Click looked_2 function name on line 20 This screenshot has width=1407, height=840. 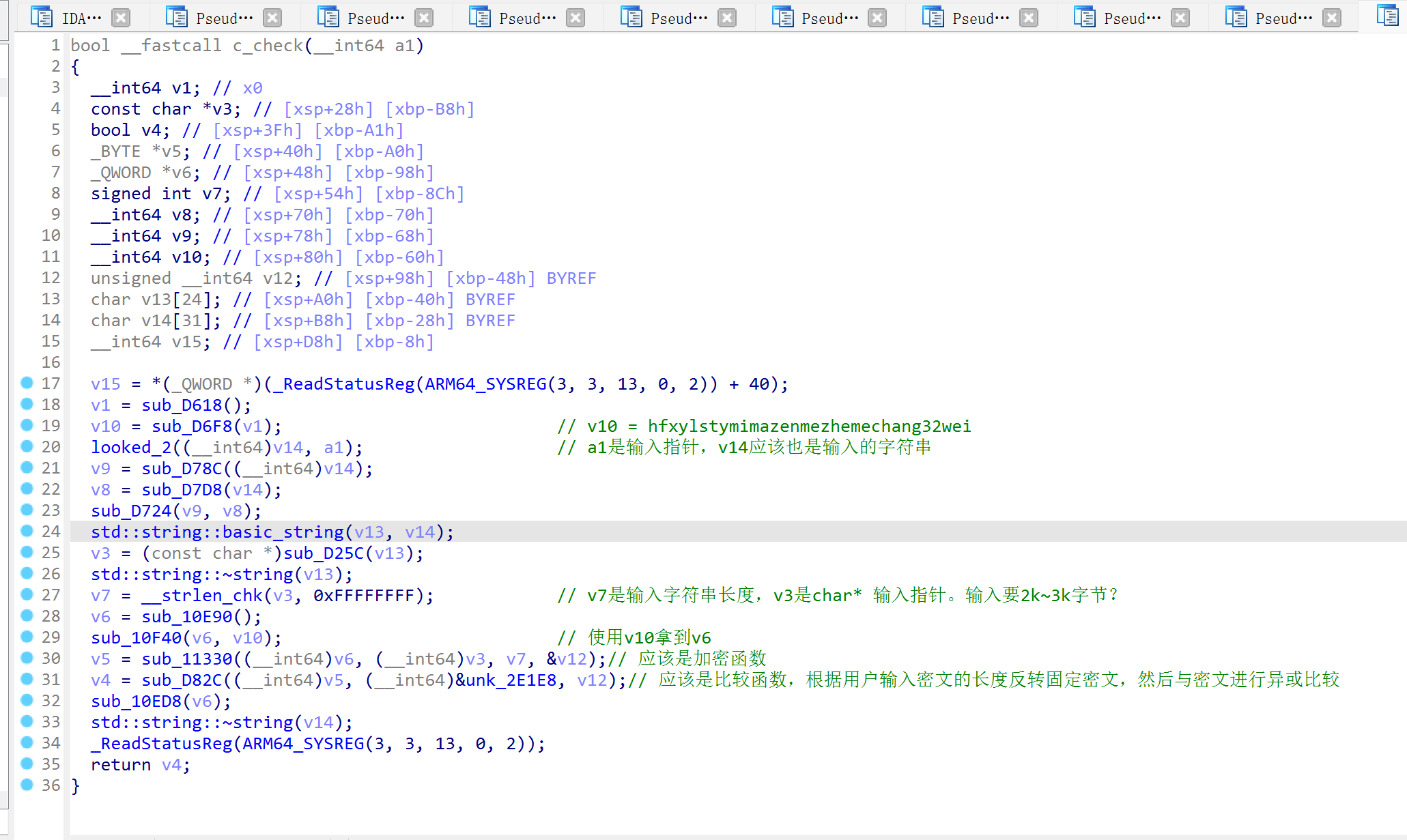click(x=131, y=448)
